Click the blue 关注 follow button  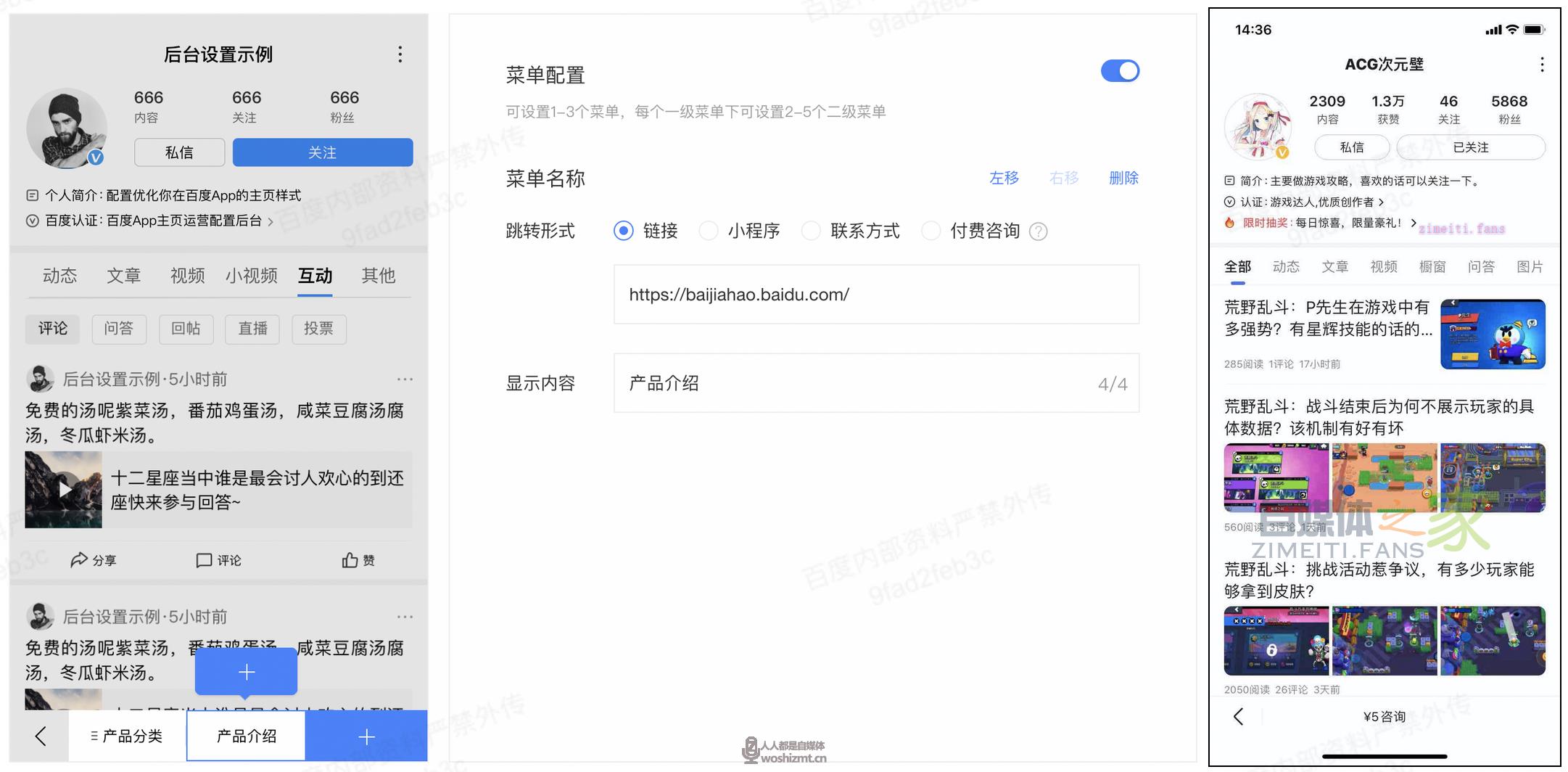(322, 152)
